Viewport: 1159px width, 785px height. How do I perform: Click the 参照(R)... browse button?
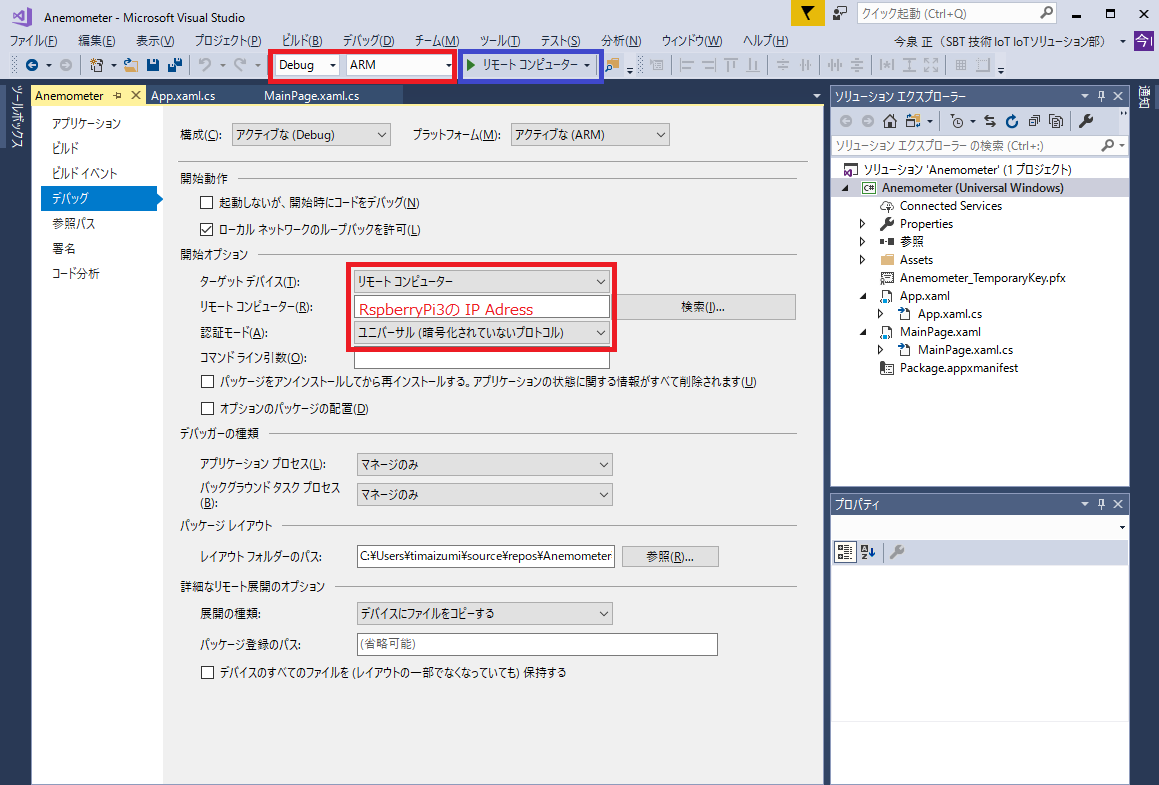click(x=670, y=557)
